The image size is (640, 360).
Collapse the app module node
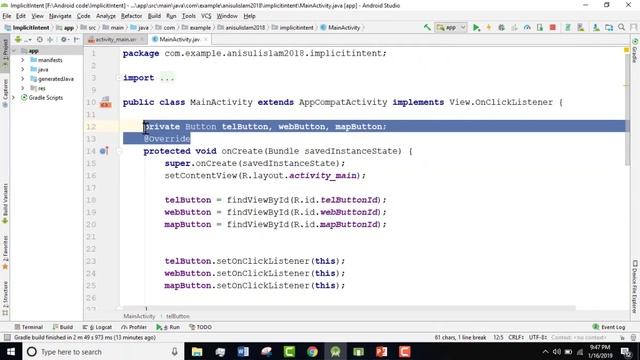(x=14, y=51)
